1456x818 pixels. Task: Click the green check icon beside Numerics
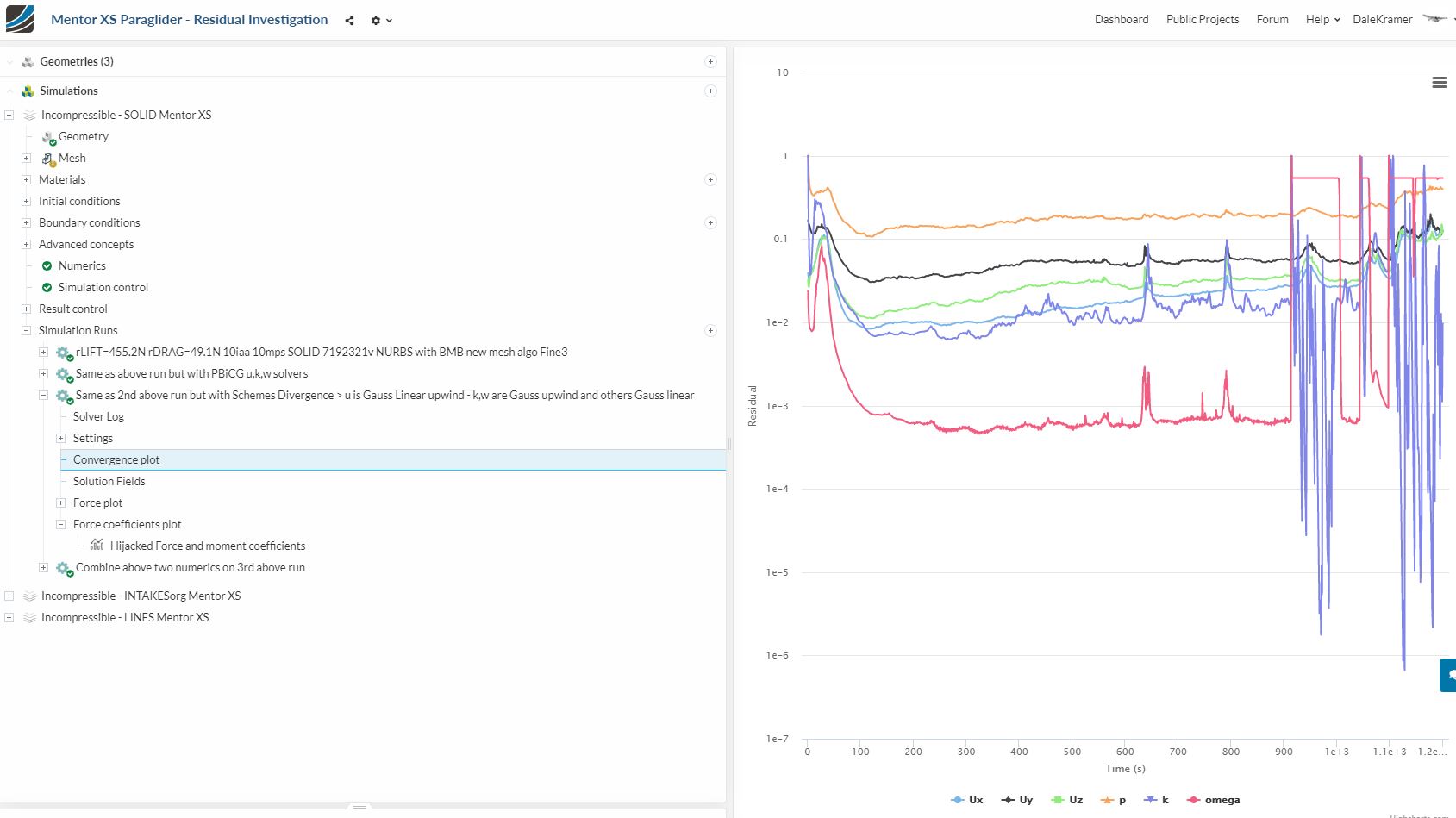click(x=47, y=265)
